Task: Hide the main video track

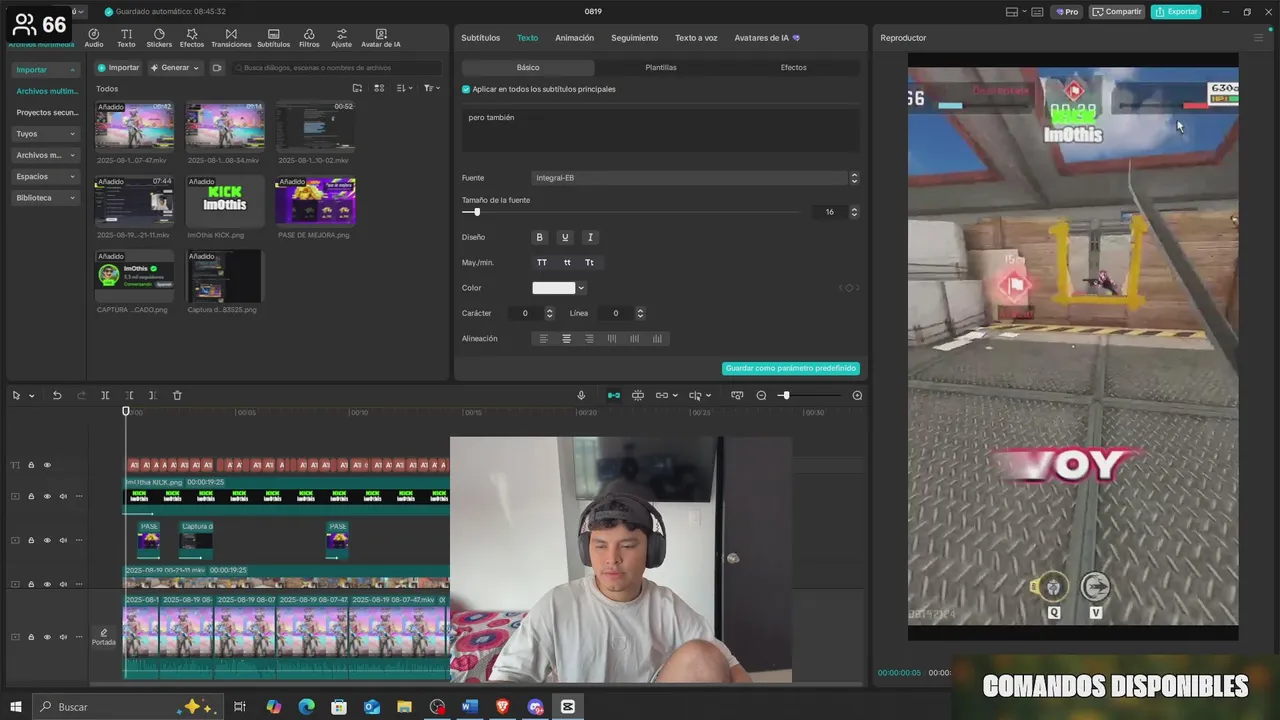Action: tap(47, 637)
